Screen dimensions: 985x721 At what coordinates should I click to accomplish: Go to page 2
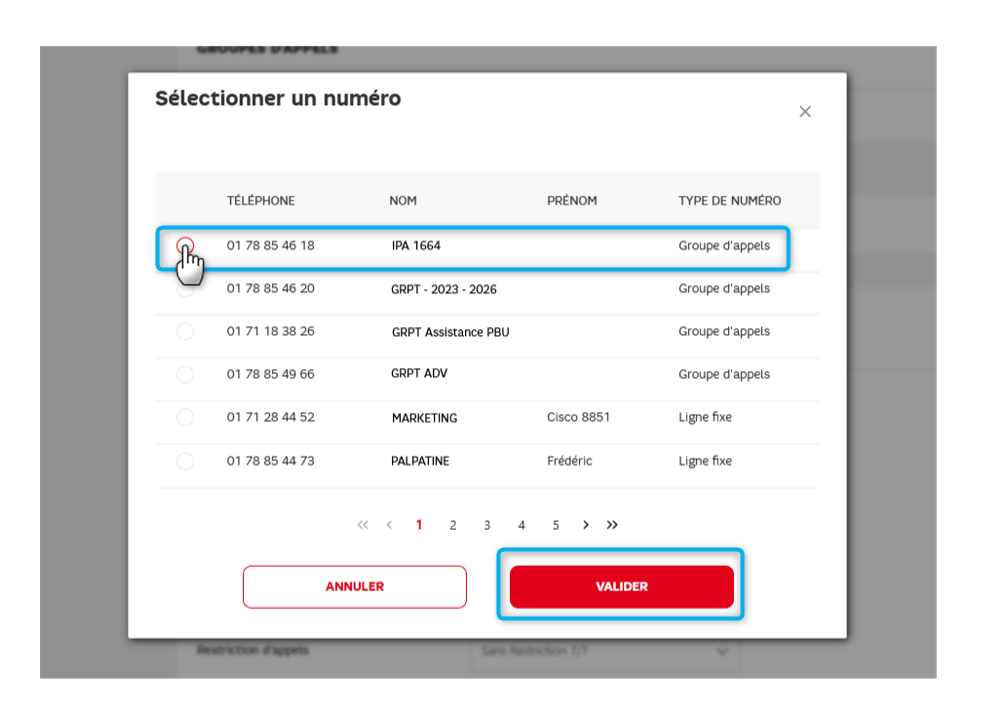(453, 525)
